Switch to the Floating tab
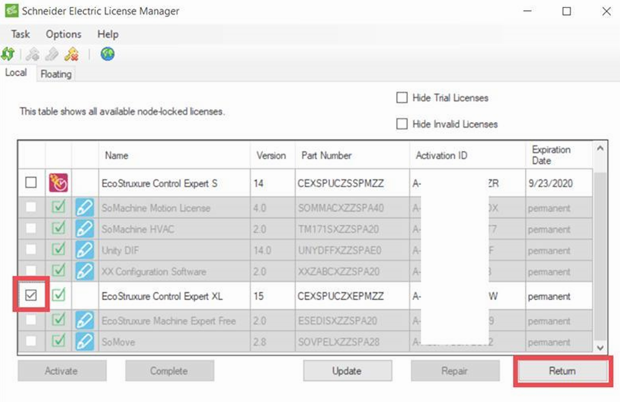This screenshot has width=620, height=402. point(56,74)
